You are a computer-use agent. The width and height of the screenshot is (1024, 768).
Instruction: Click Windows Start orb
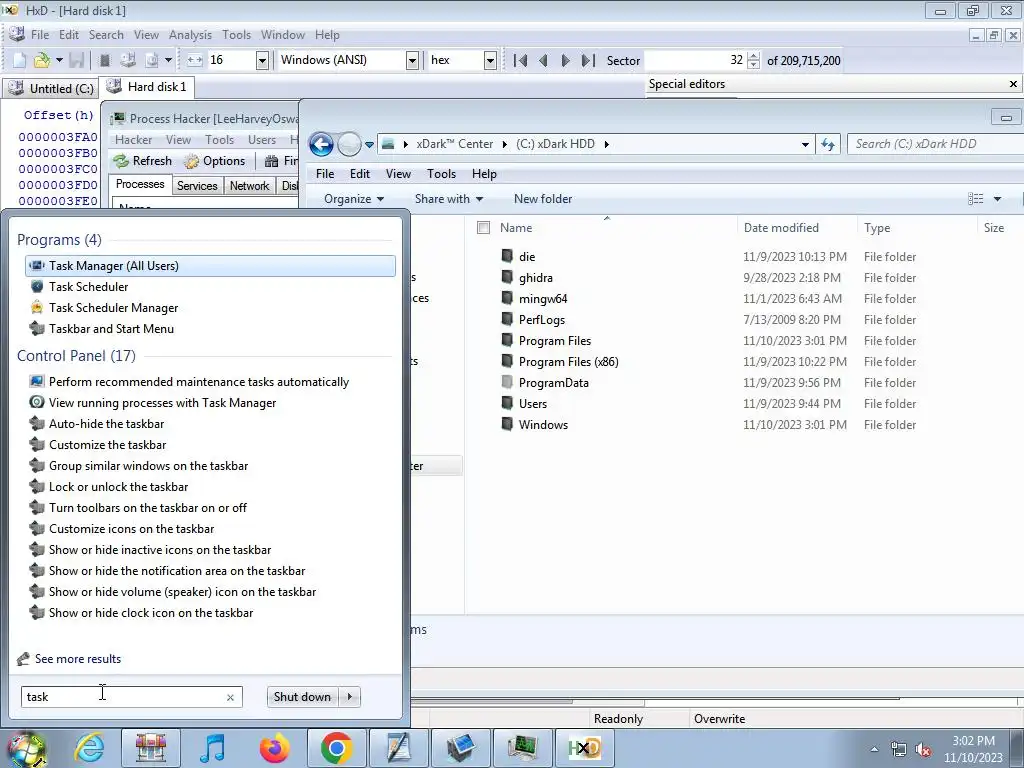pos(26,748)
